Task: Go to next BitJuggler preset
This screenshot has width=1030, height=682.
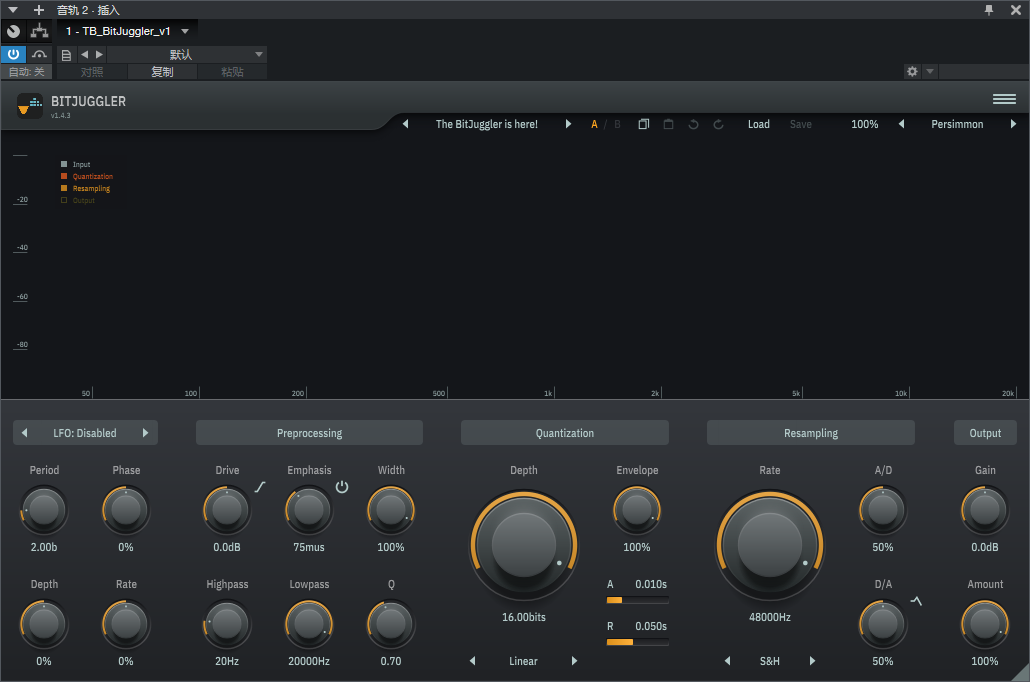Action: (x=568, y=124)
